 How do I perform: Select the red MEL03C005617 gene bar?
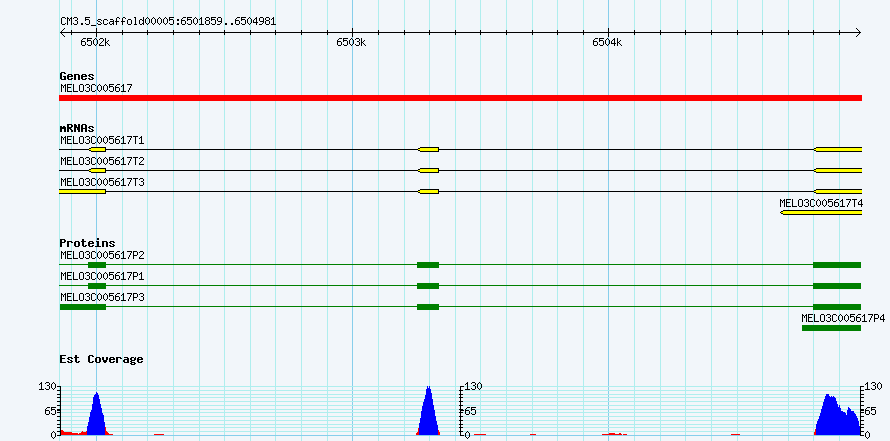(x=460, y=98)
